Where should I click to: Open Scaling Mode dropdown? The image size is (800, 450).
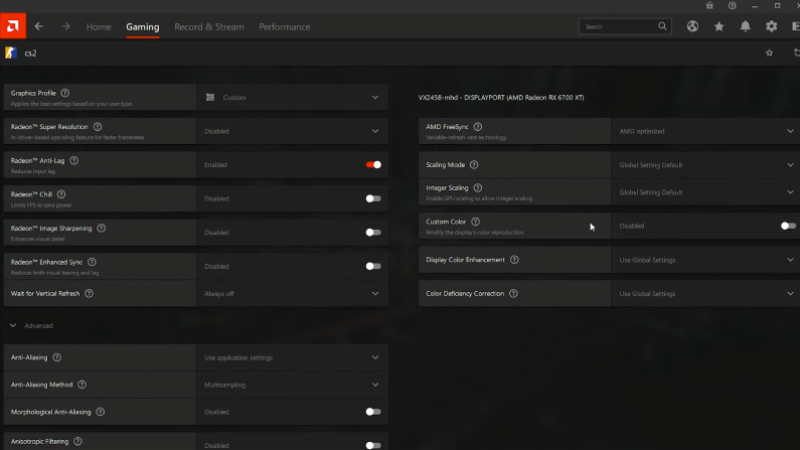pyautogui.click(x=706, y=165)
